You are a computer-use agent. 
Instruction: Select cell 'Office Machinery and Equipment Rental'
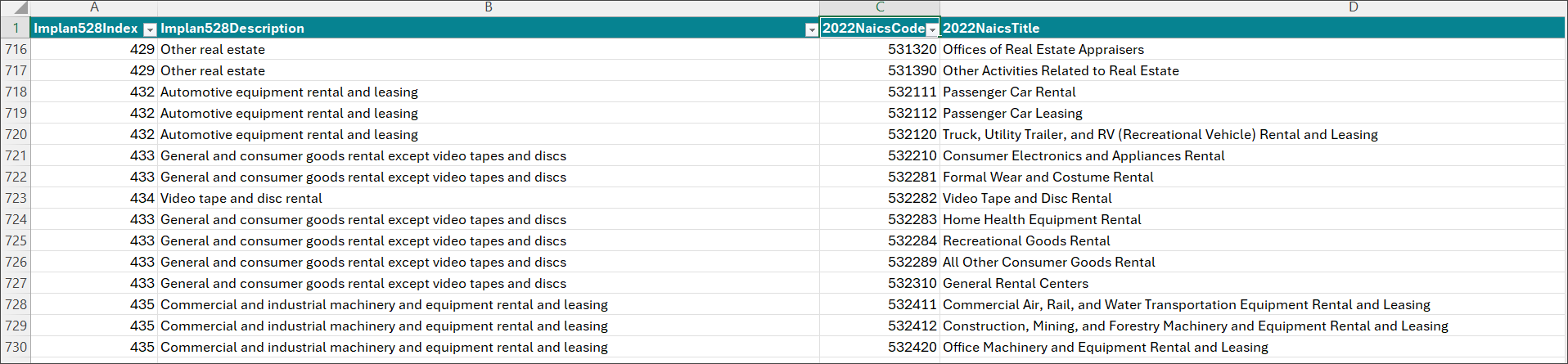[x=1252, y=347]
